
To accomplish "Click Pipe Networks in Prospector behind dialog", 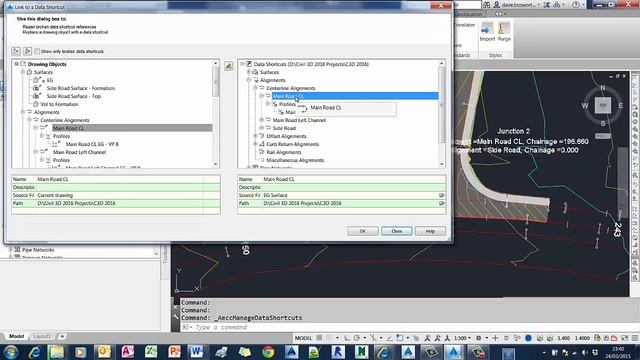I will (x=38, y=249).
